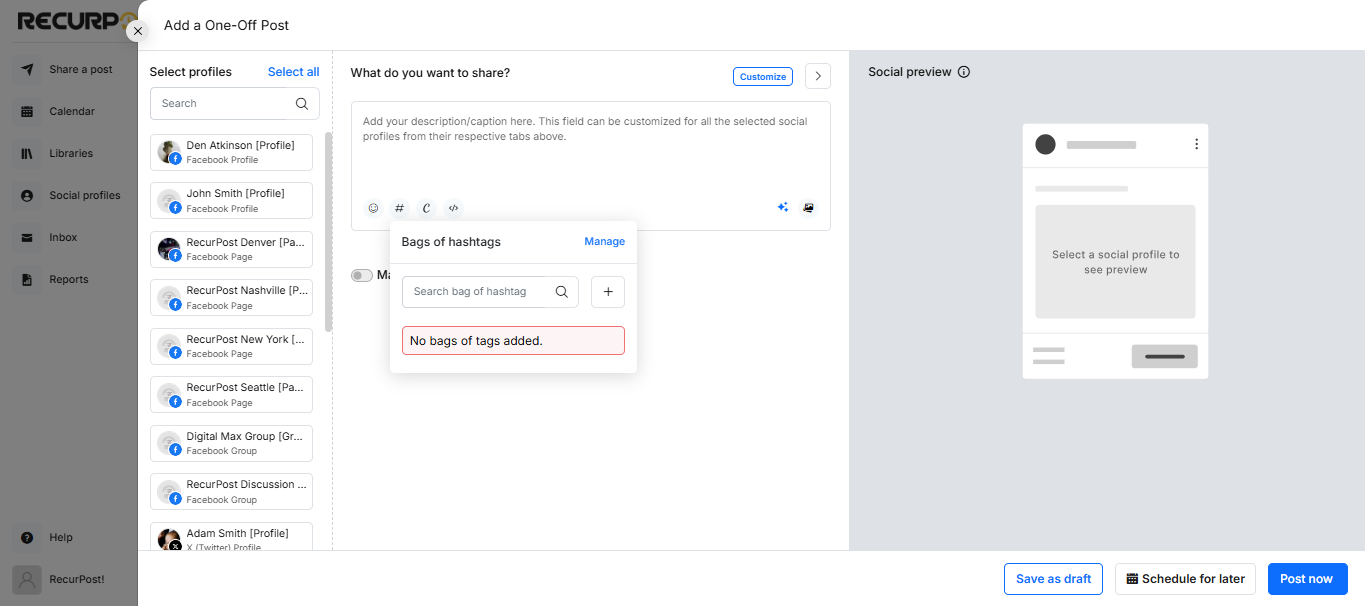1365x606 pixels.
Task: Click the Share a post paper-plane icon
Action: tap(27, 70)
